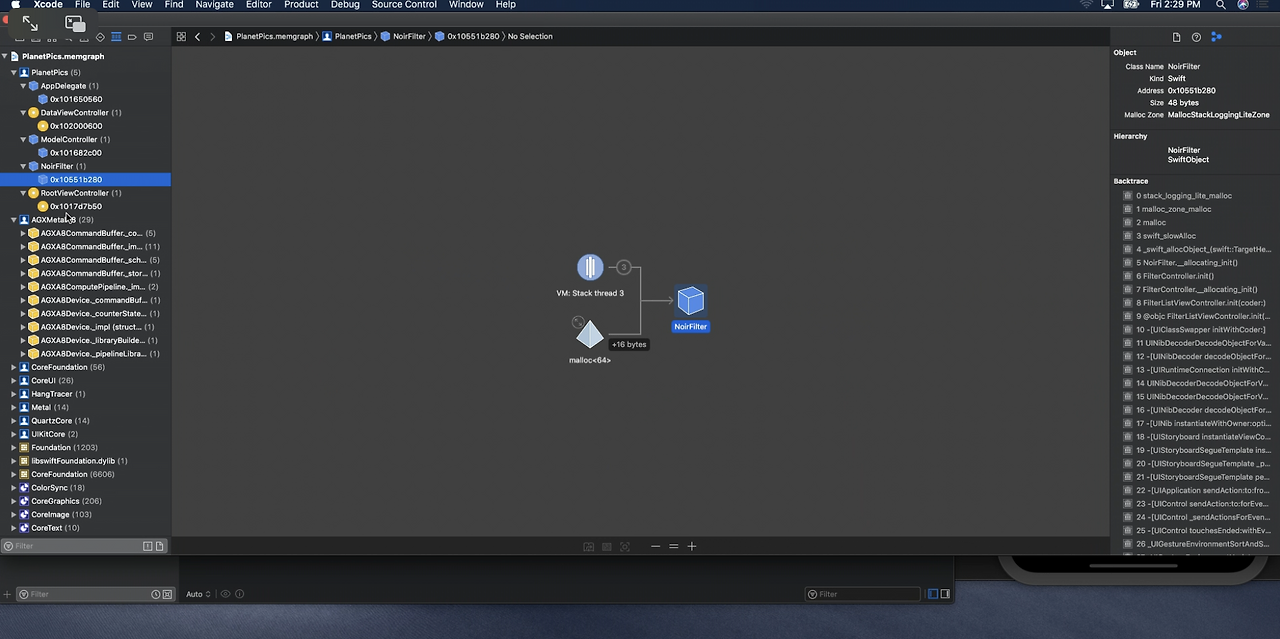Select the malloc<64> pyramid node
Image resolution: width=1280 pixels, height=639 pixels.
tap(590, 334)
